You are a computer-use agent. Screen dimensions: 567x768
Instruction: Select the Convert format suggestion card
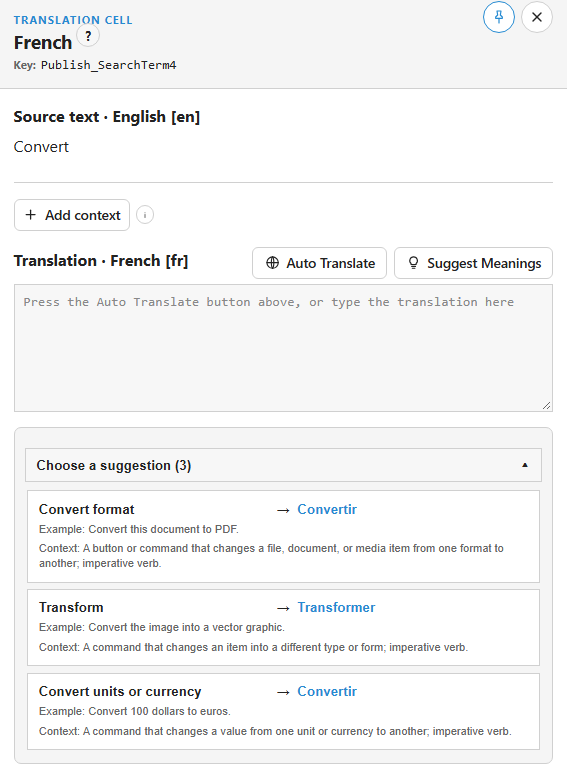[284, 536]
